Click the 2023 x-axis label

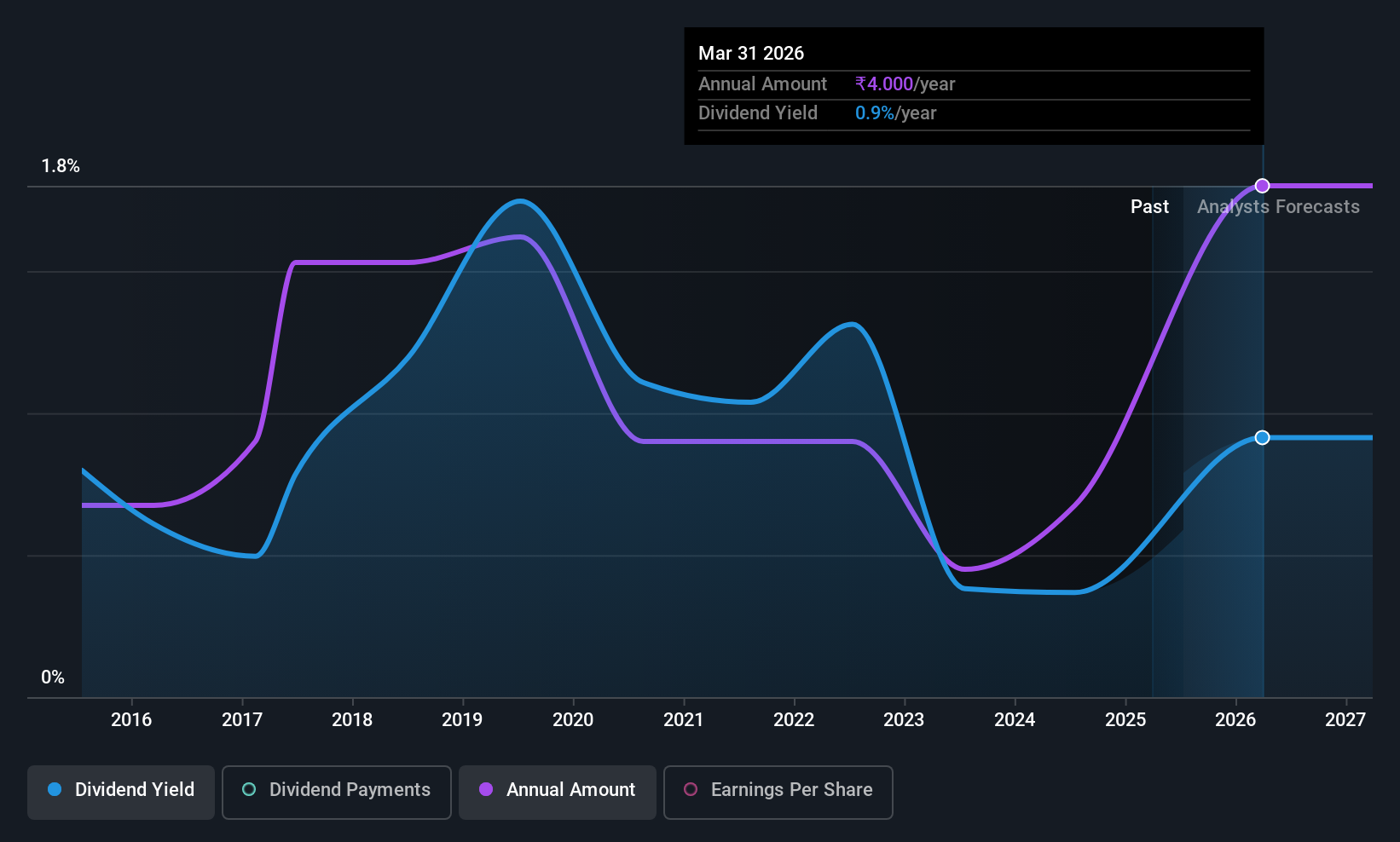click(904, 720)
